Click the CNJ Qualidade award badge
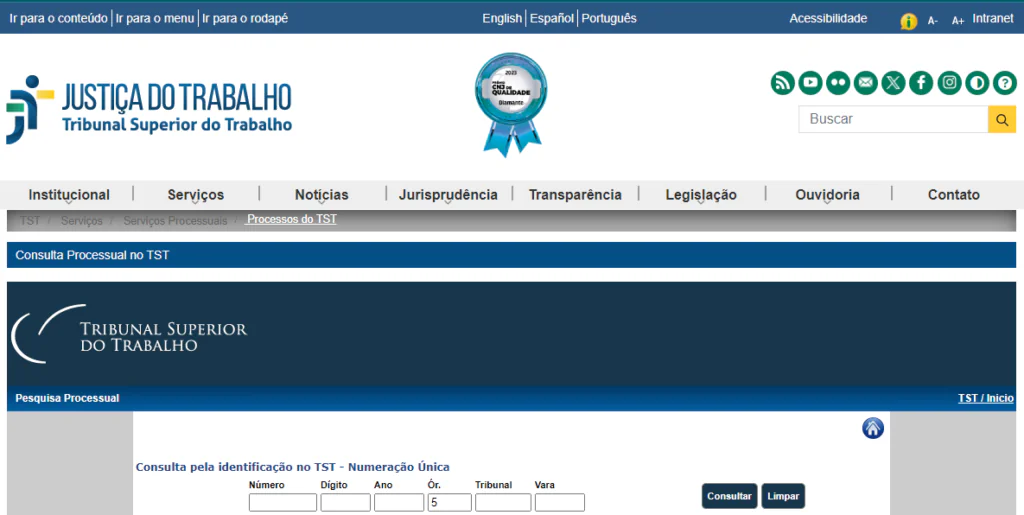This screenshot has height=515, width=1024. pyautogui.click(x=511, y=104)
